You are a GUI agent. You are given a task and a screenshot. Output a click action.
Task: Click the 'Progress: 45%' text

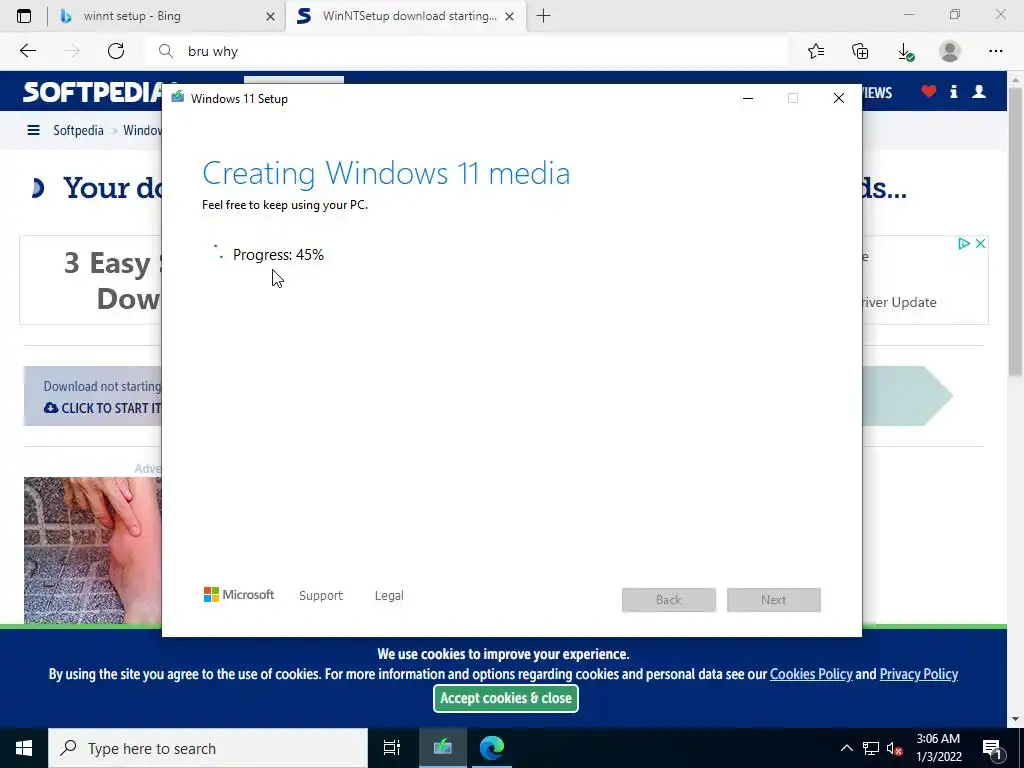278,255
